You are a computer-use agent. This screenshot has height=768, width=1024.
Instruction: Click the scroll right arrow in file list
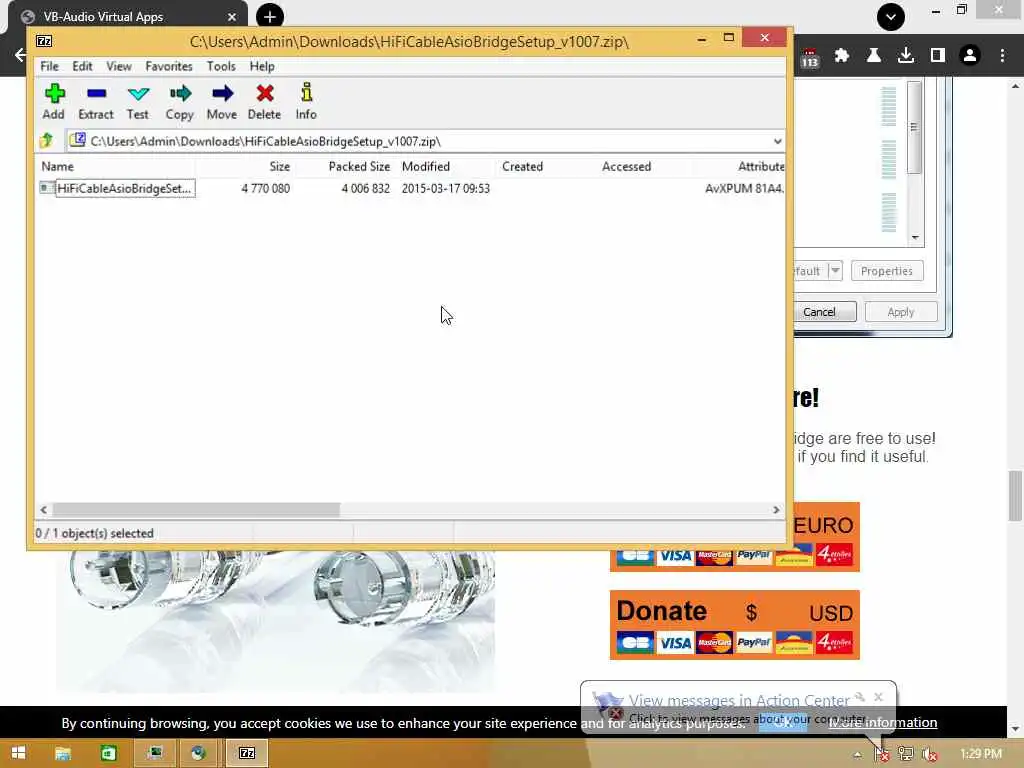point(776,509)
